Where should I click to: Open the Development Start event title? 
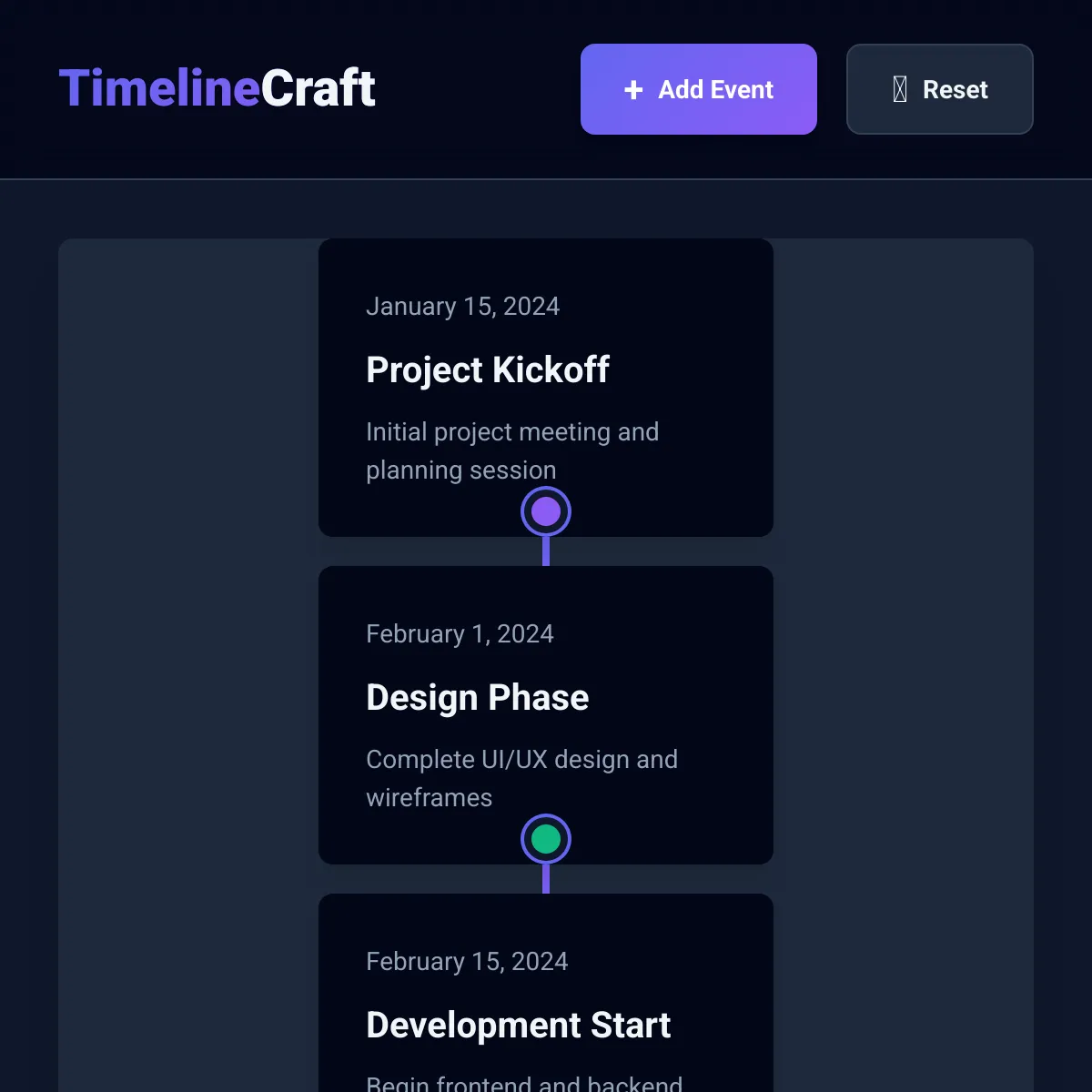pyautogui.click(x=519, y=1025)
